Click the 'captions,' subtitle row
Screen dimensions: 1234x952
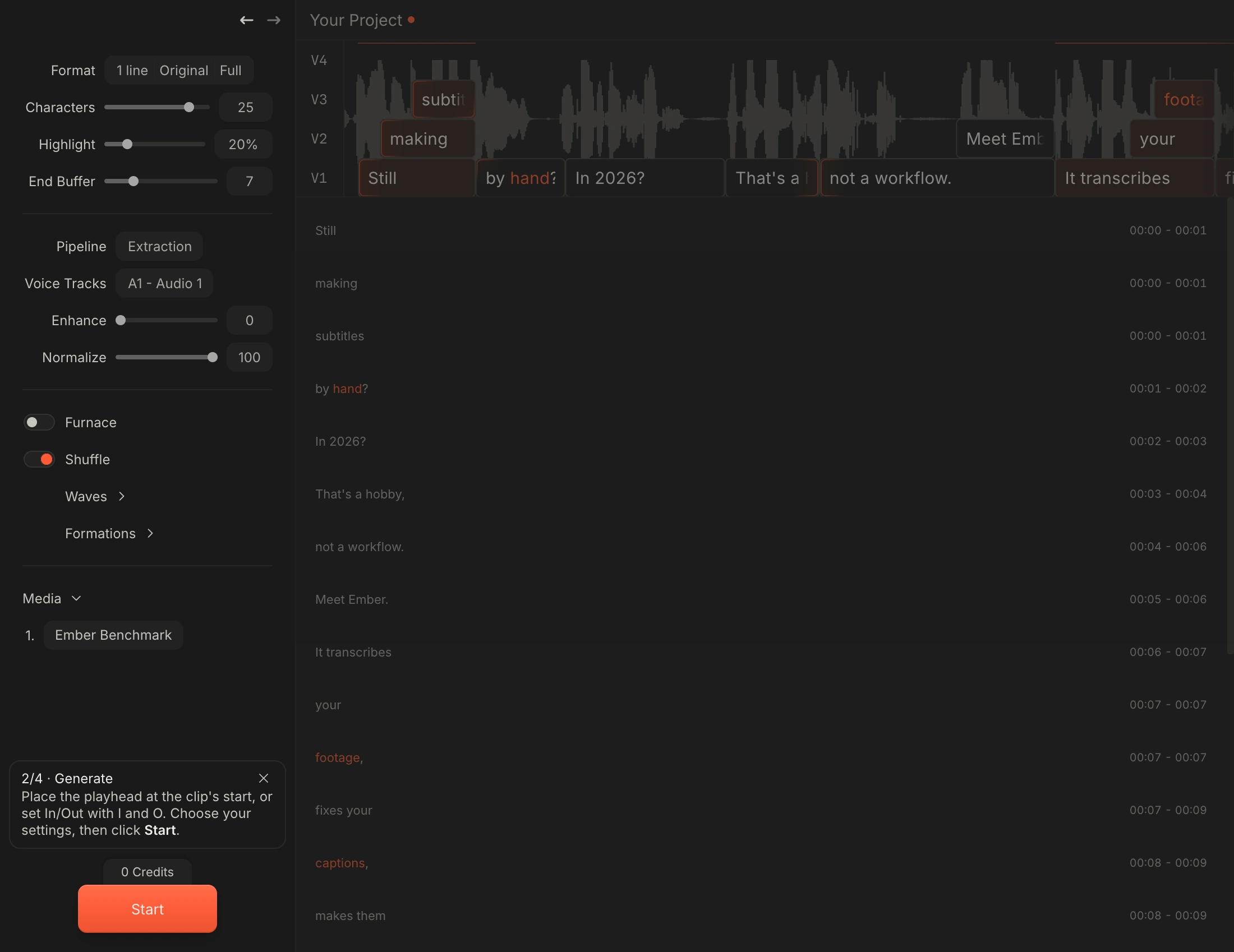(761, 863)
